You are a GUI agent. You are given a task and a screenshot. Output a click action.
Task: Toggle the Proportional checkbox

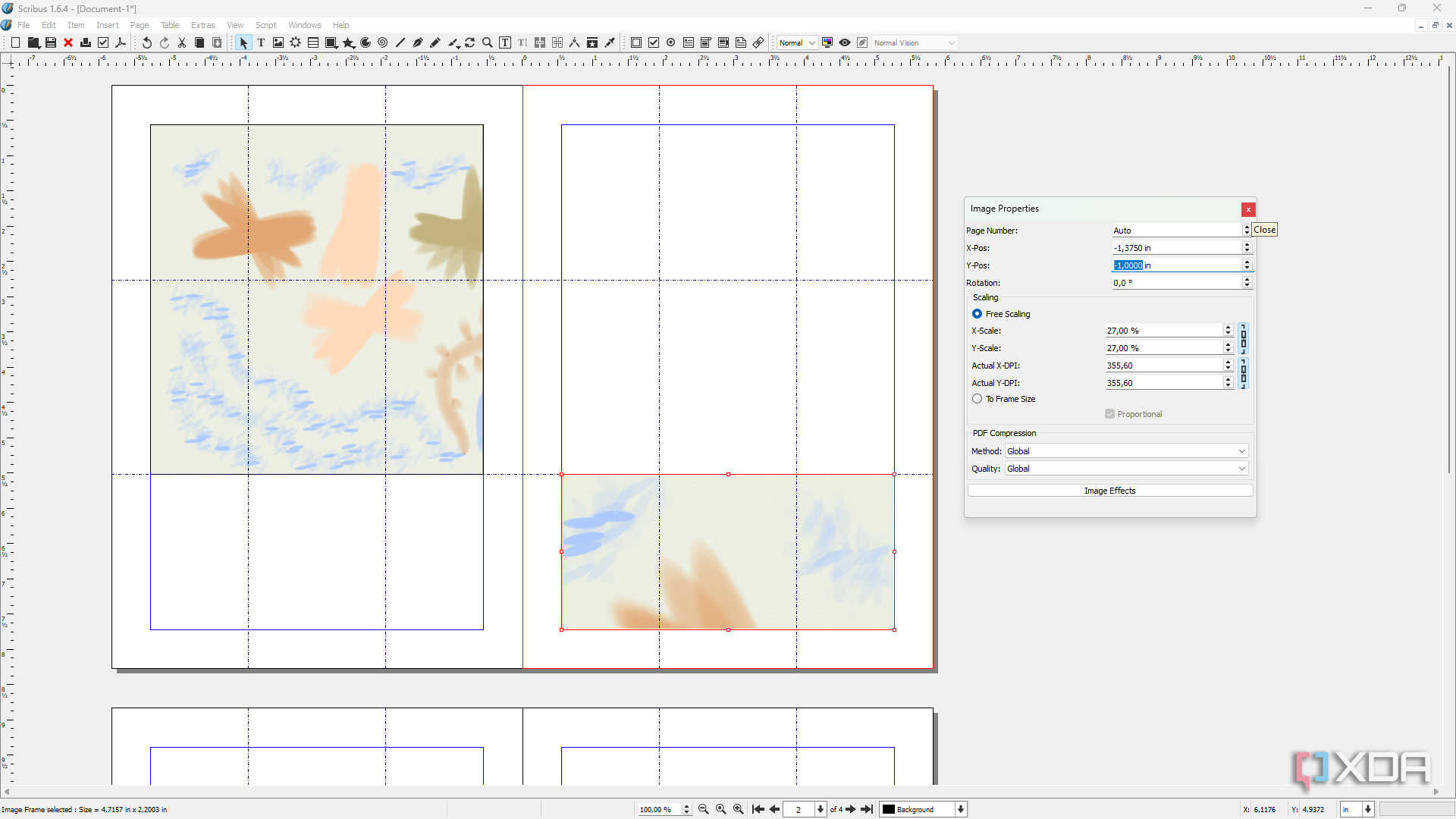1109,414
